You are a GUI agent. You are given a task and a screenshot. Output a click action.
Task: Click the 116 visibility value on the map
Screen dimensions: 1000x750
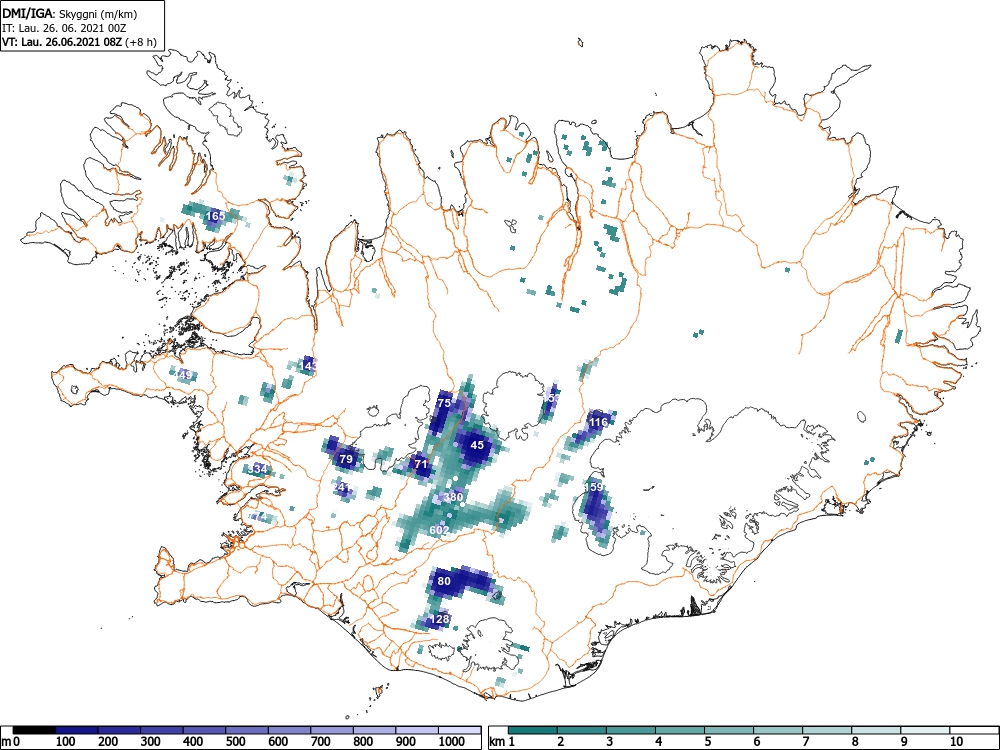(x=598, y=422)
